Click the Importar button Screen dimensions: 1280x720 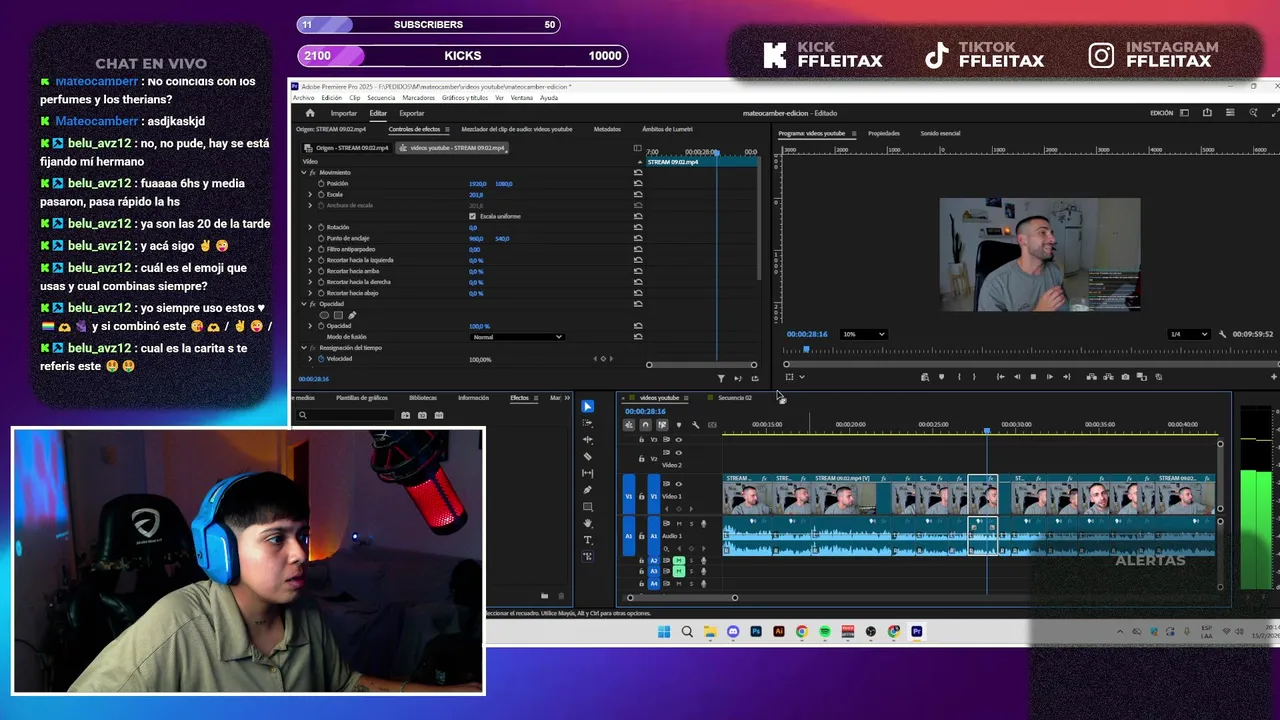tap(344, 113)
